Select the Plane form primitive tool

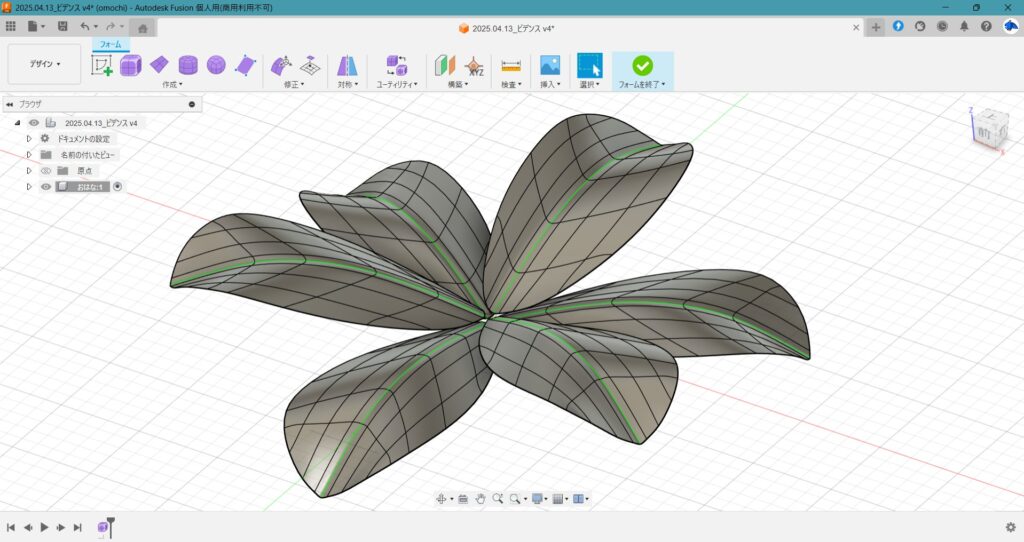click(159, 66)
